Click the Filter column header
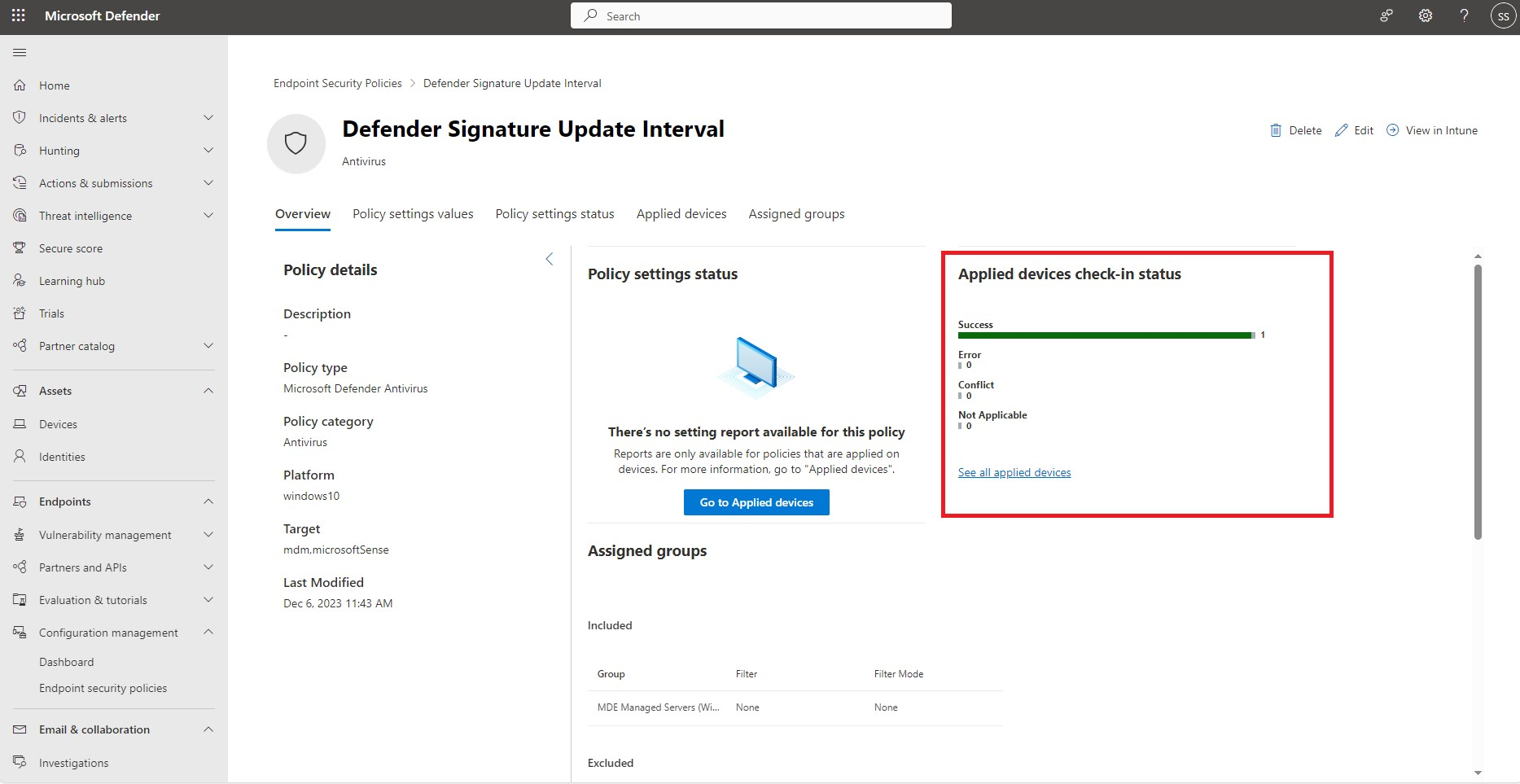The height and width of the screenshot is (784, 1520). coord(747,674)
